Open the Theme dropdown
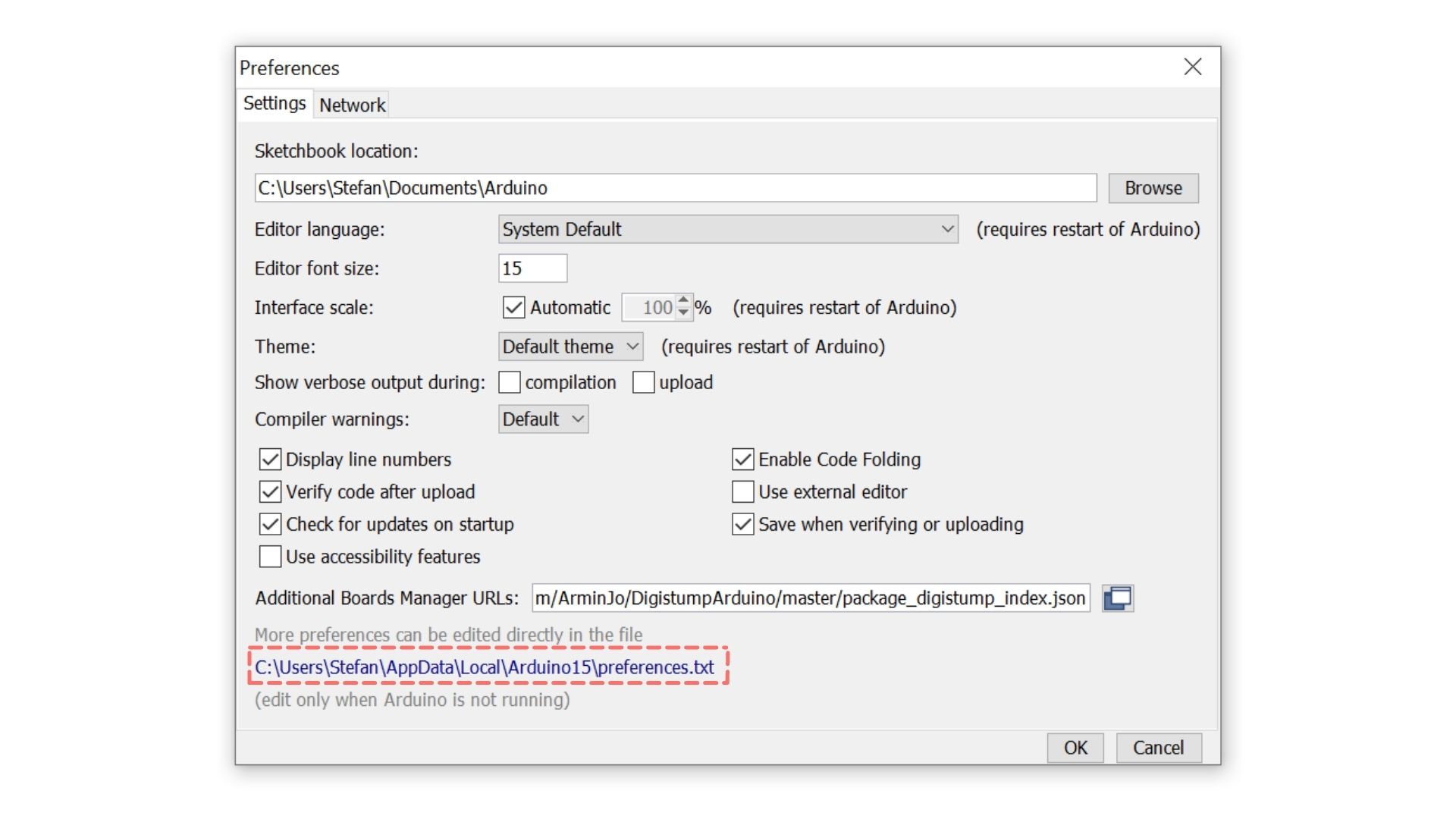Image resolution: width=1456 pixels, height=819 pixels. tap(570, 347)
